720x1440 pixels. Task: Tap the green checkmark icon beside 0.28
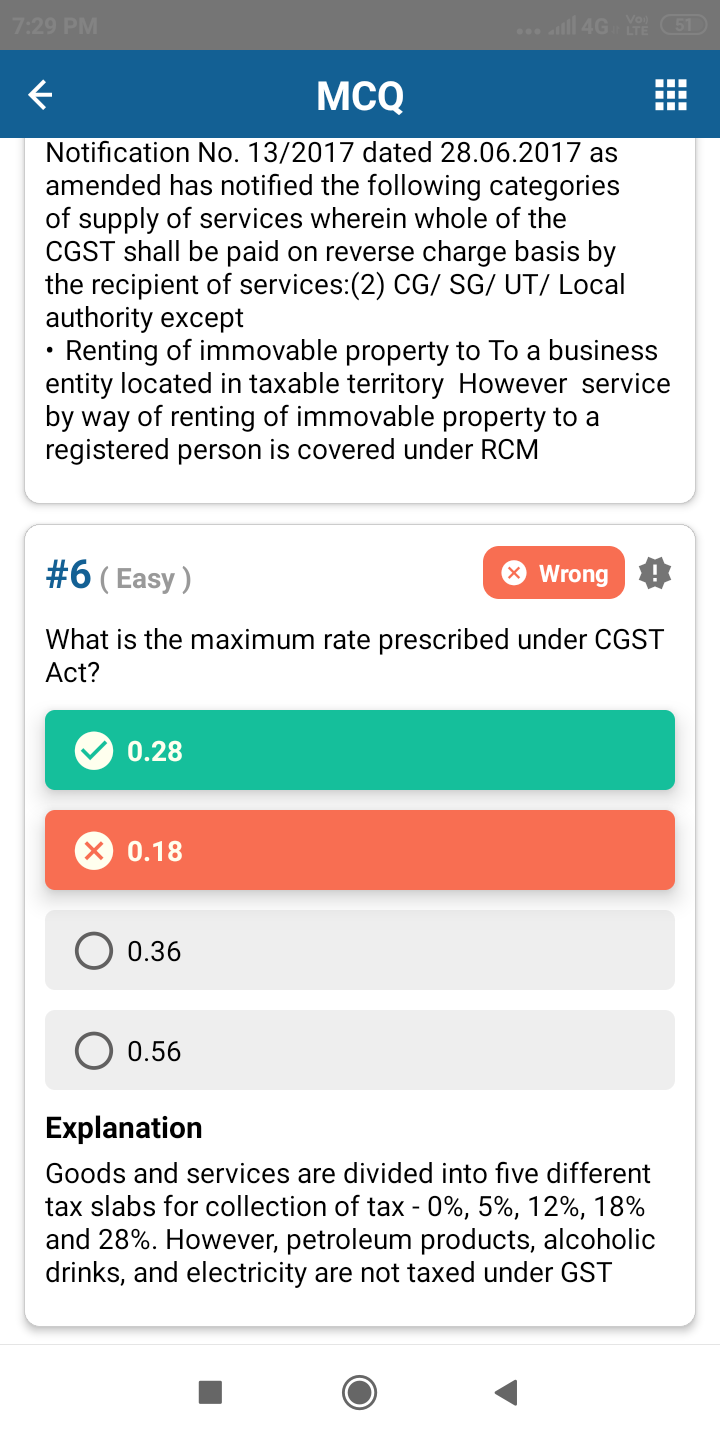tap(94, 750)
